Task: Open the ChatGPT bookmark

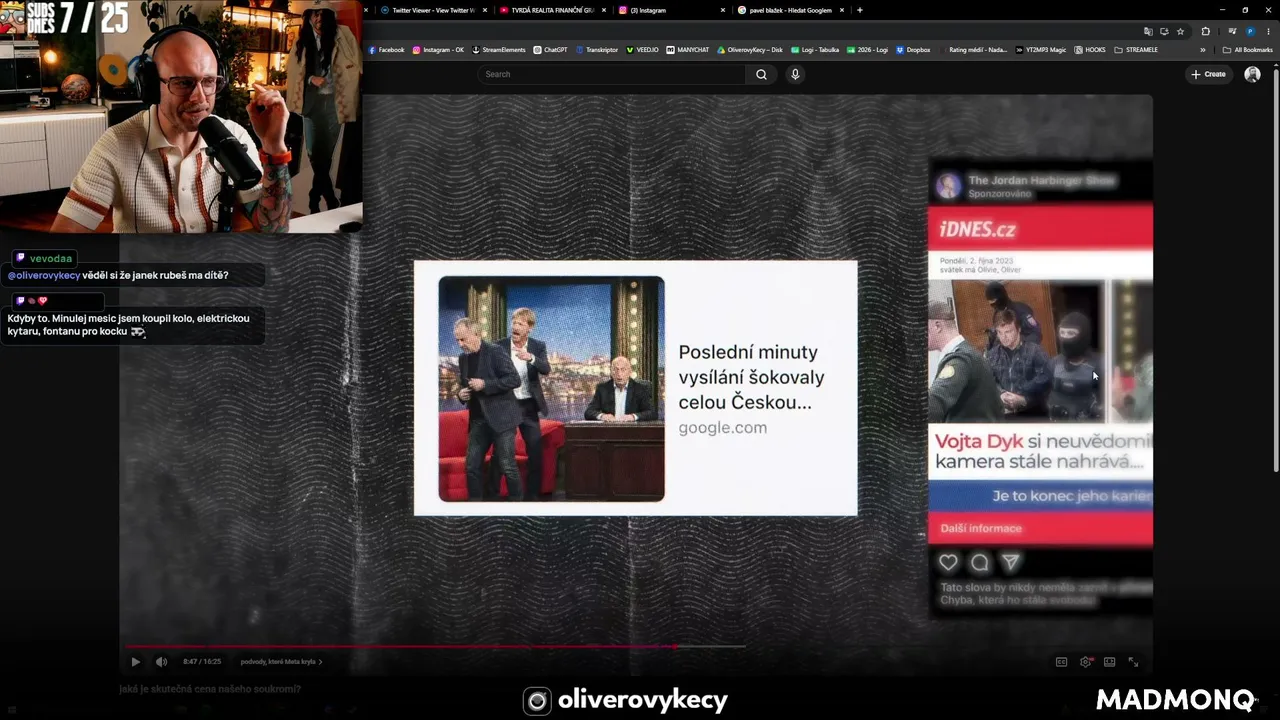Action: point(550,49)
